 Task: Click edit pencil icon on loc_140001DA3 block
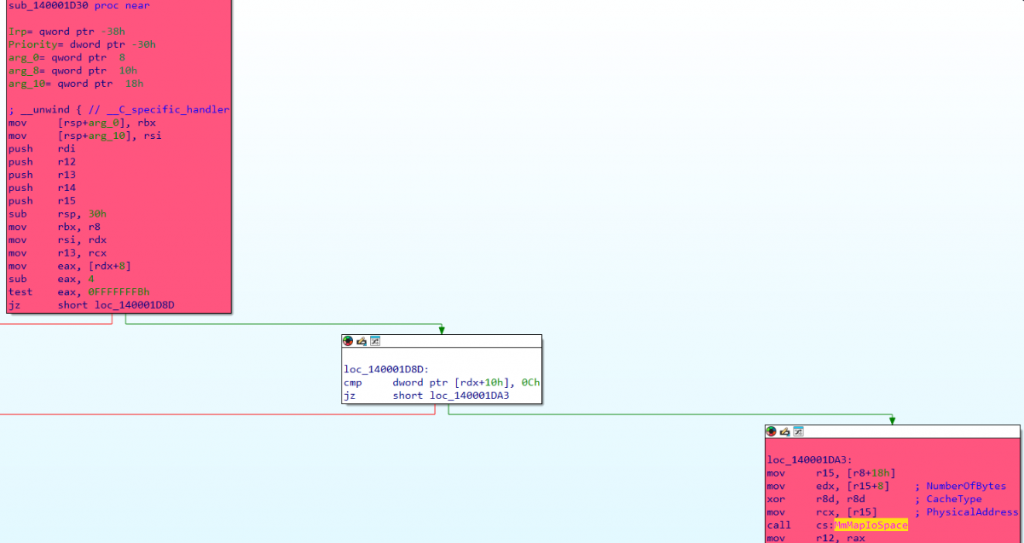(785, 431)
